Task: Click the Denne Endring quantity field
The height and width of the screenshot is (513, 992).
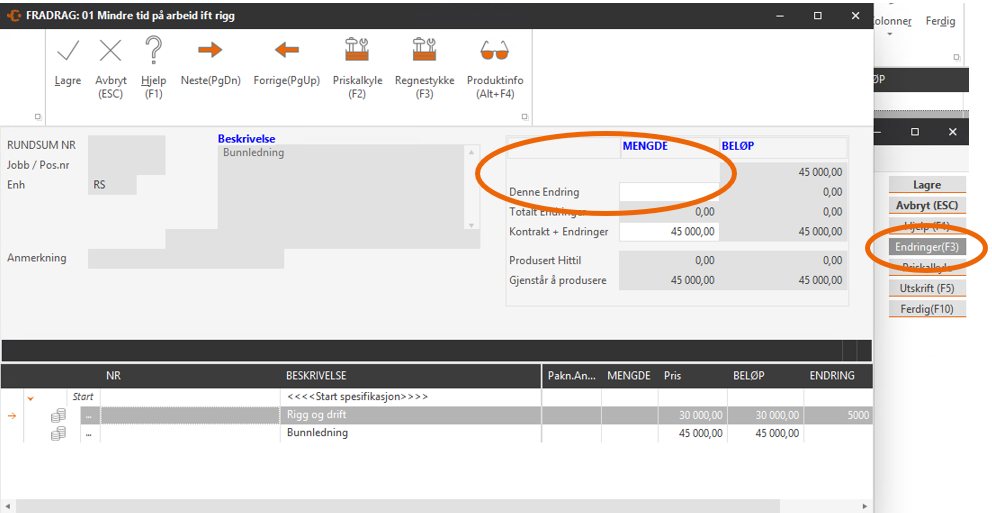Action: click(x=668, y=192)
